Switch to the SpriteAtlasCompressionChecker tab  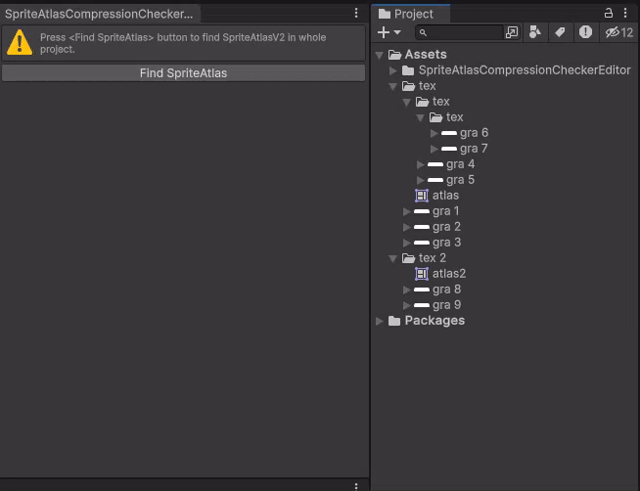click(x=100, y=14)
